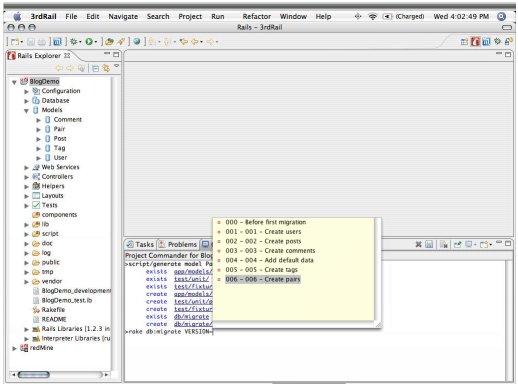Click the Back navigation arrow in the main toolbar
This screenshot has height=384, width=518.
(x=195, y=42)
